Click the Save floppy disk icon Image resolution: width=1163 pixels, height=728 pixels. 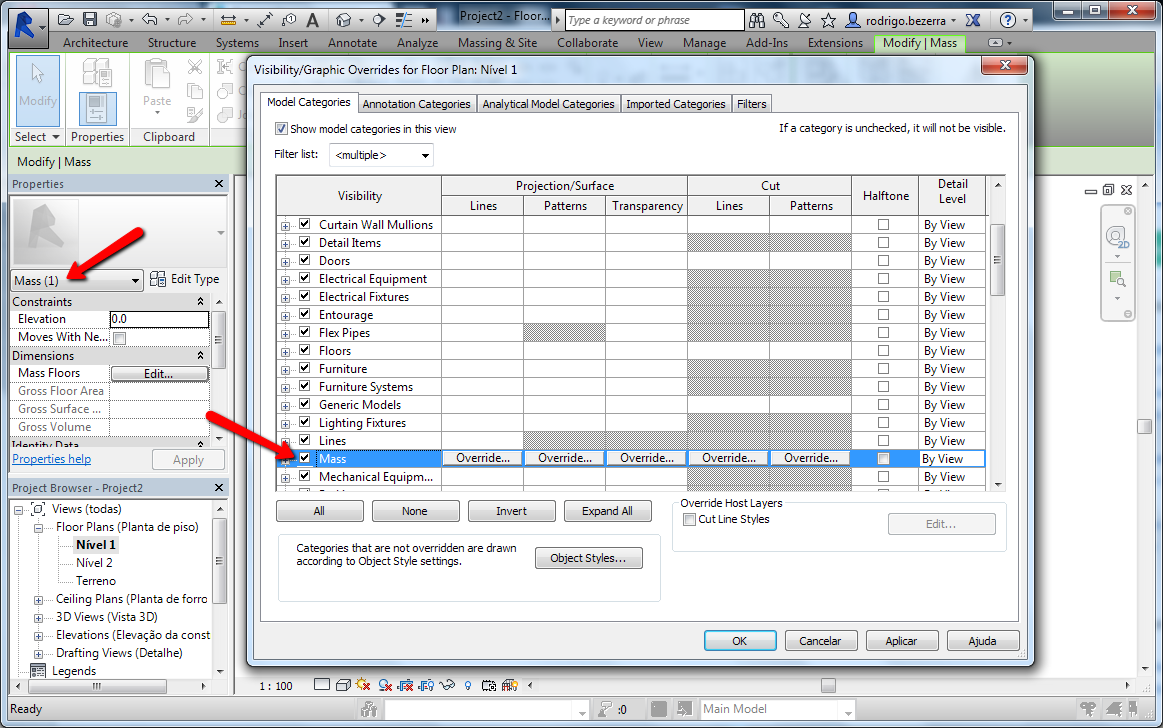point(90,20)
